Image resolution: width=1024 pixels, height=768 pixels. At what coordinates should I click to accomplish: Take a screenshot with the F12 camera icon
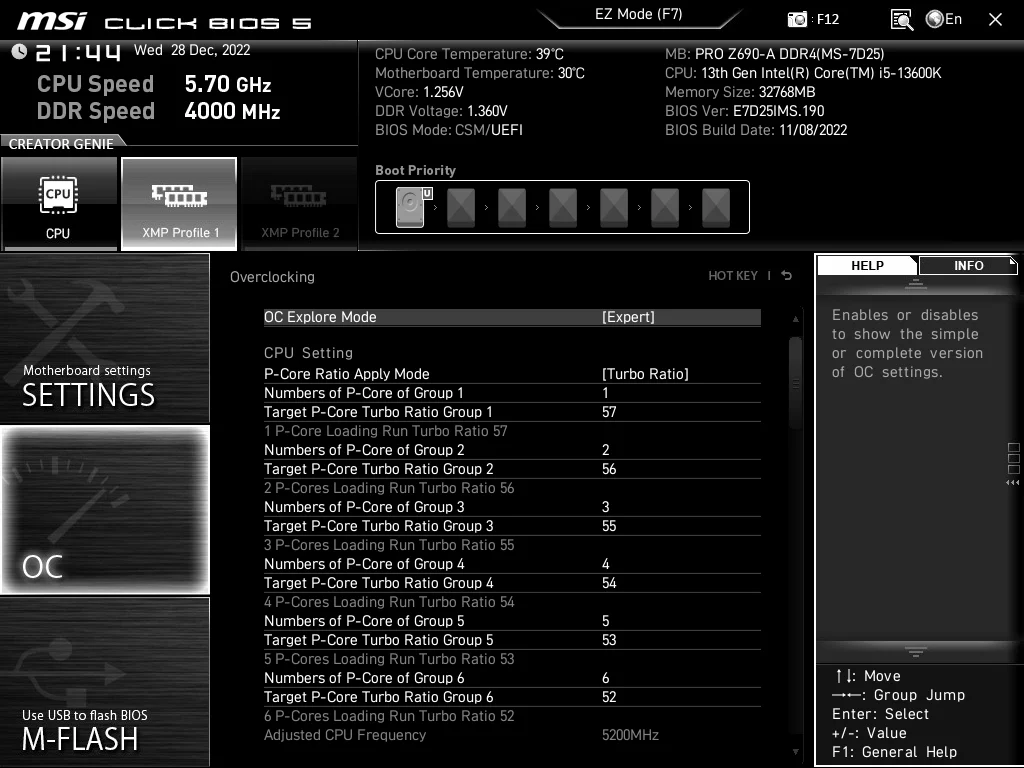click(797, 20)
